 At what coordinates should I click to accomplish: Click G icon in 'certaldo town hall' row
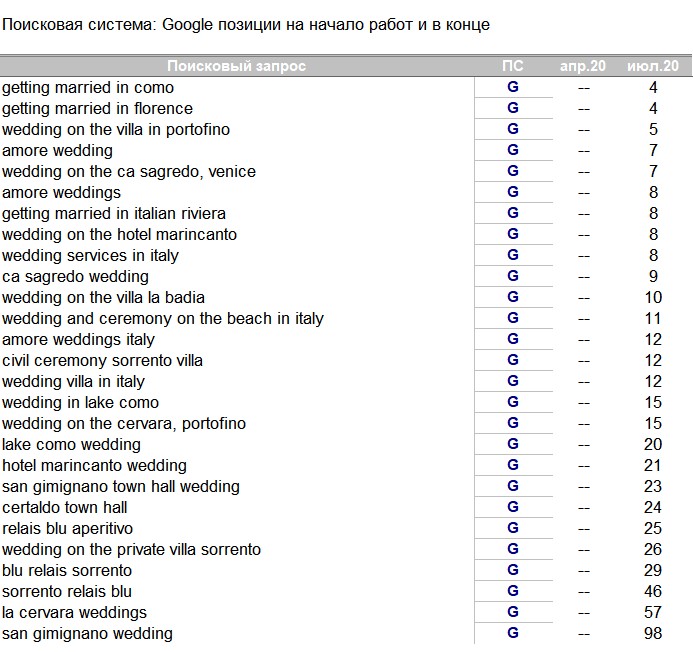coord(513,507)
